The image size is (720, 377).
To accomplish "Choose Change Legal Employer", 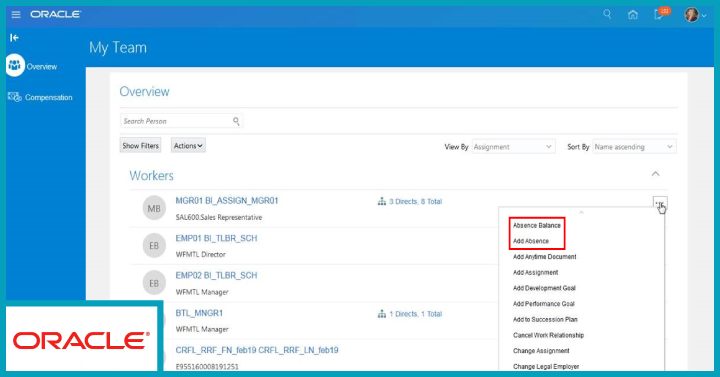I will (x=546, y=366).
